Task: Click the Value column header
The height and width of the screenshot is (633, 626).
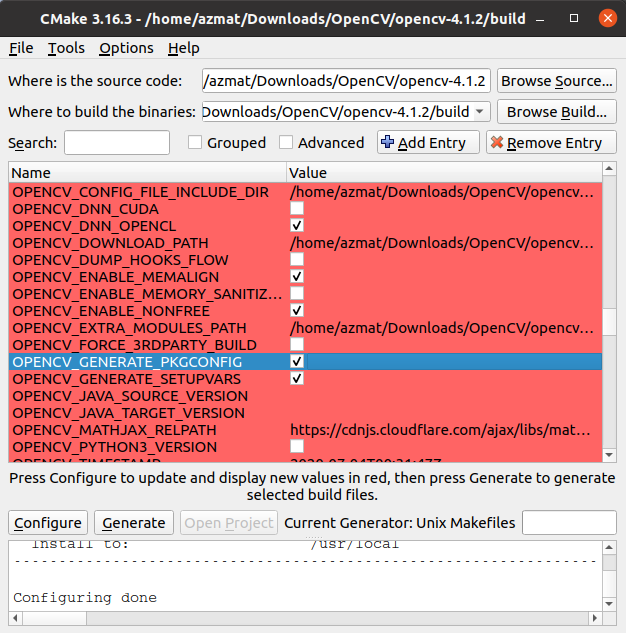Action: (x=444, y=172)
